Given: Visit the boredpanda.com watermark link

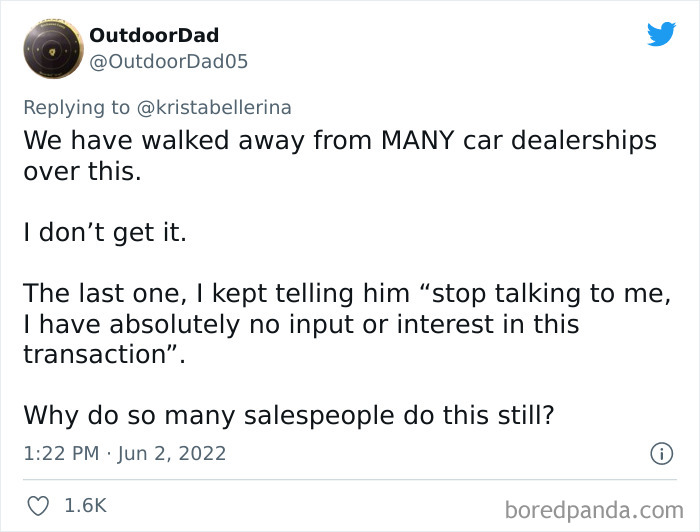Looking at the screenshot, I should [594, 510].
